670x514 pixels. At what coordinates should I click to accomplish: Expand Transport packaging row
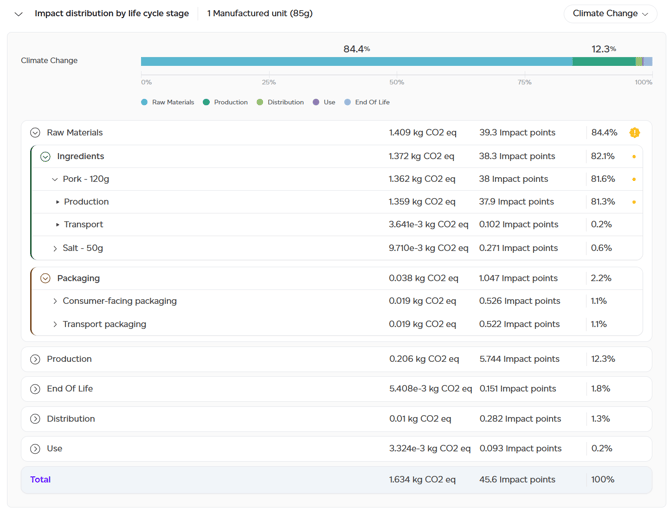(55, 325)
